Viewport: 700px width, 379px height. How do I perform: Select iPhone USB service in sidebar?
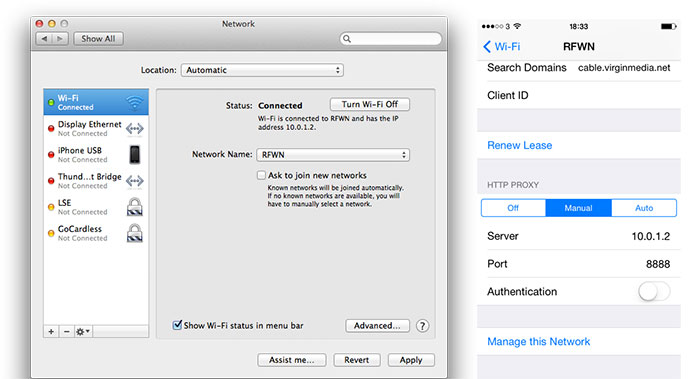tap(96, 154)
